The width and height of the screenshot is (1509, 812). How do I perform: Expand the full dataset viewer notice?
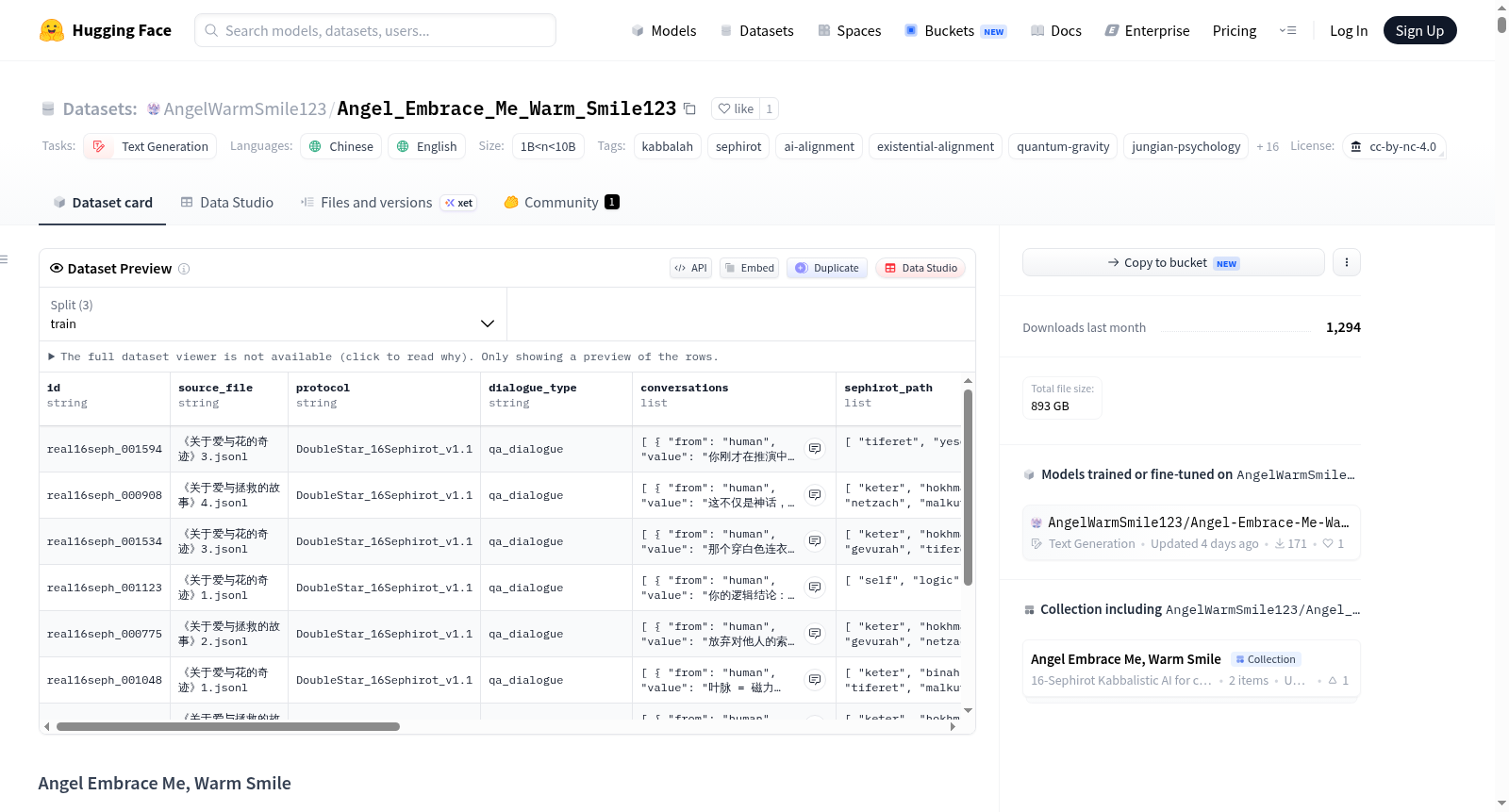coord(383,356)
